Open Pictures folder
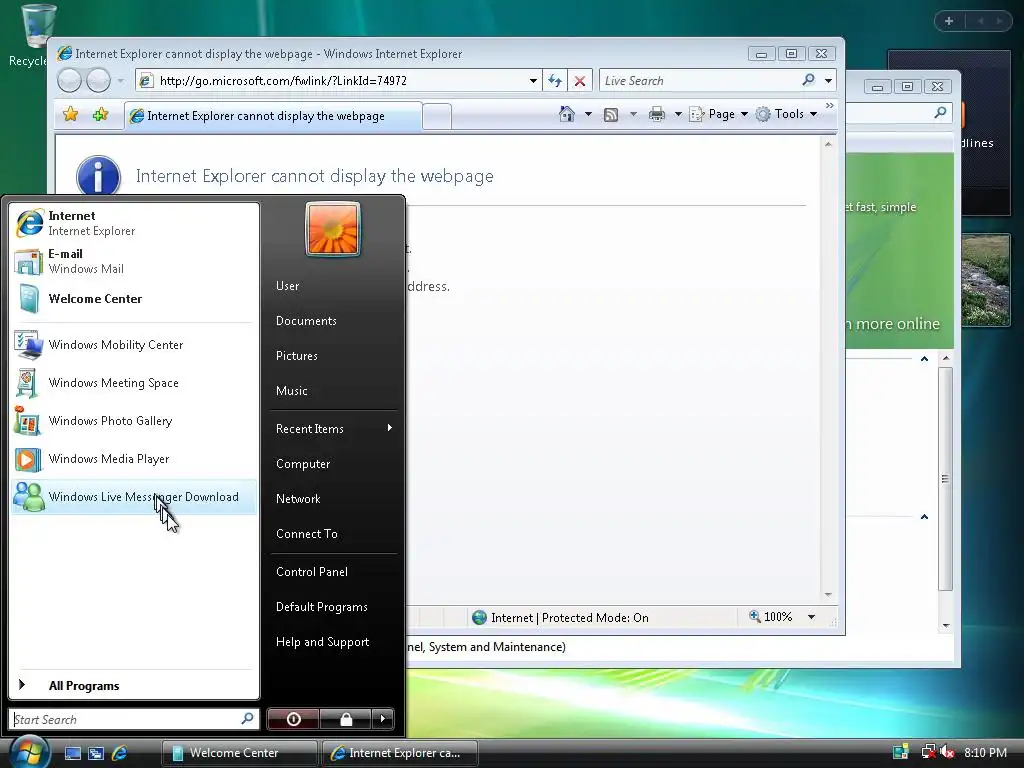Screen dimensions: 1024x768 coord(333,356)
